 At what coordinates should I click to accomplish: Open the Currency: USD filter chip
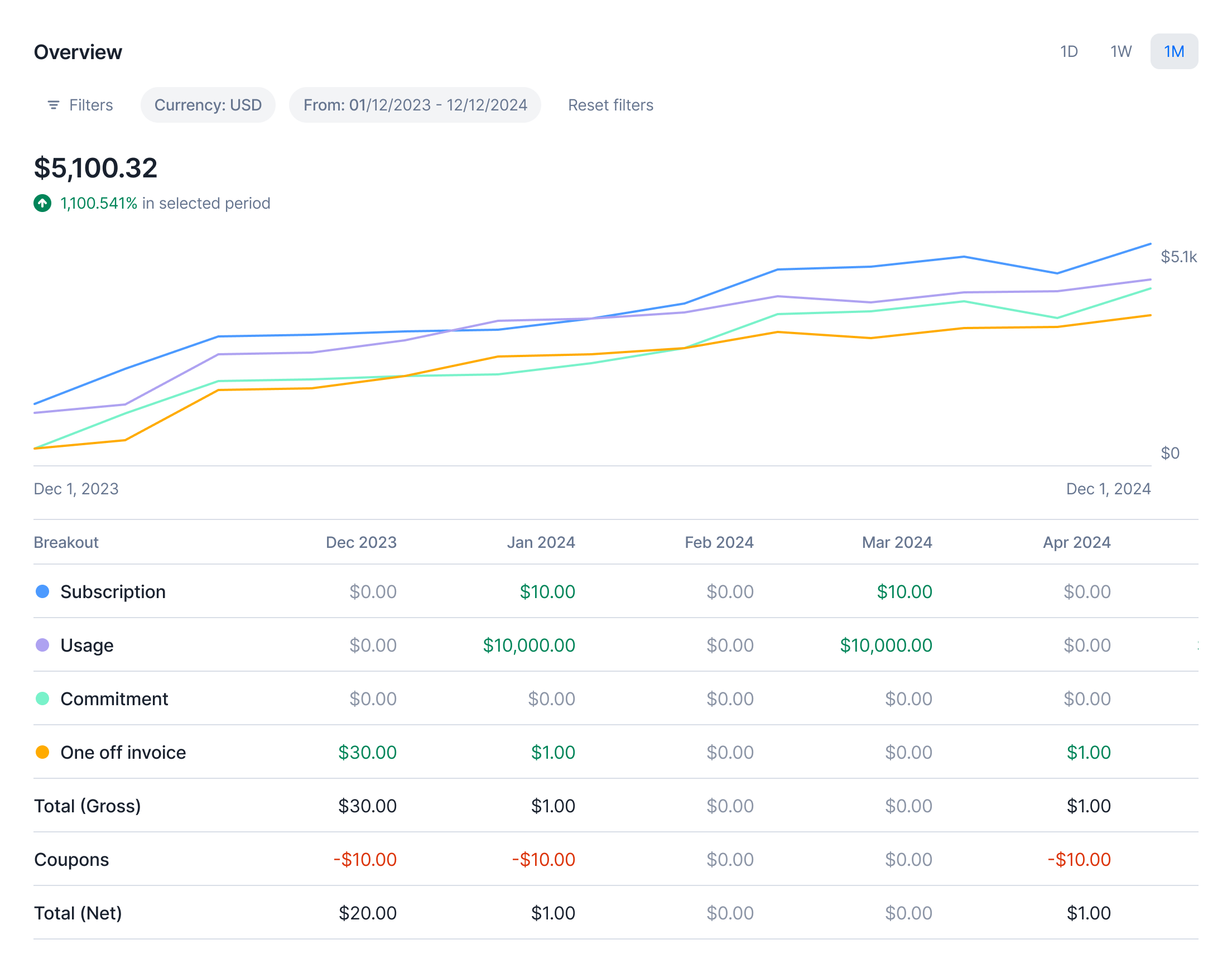coord(208,105)
